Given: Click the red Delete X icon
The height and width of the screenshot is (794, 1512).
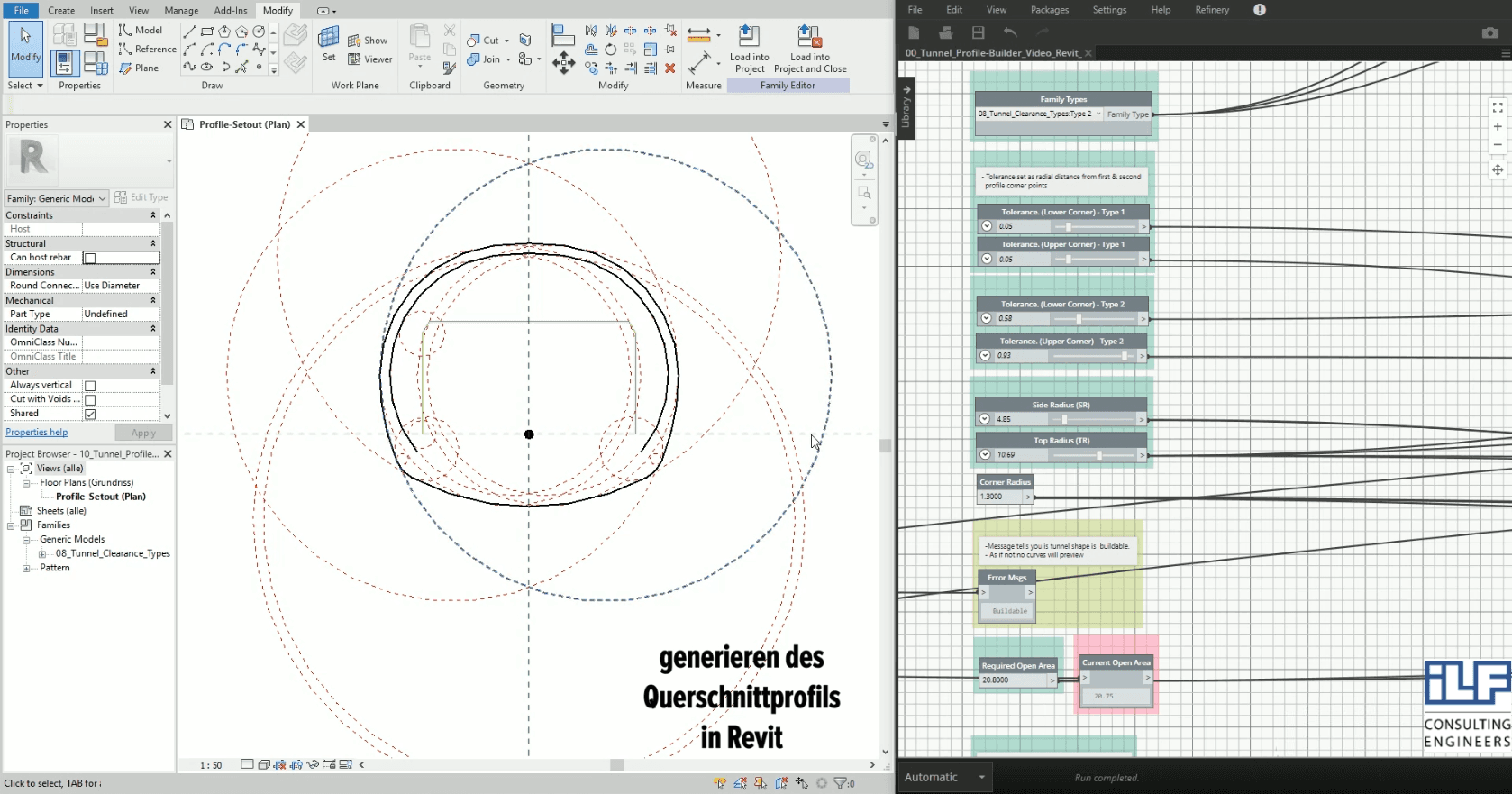Looking at the screenshot, I should pyautogui.click(x=670, y=68).
